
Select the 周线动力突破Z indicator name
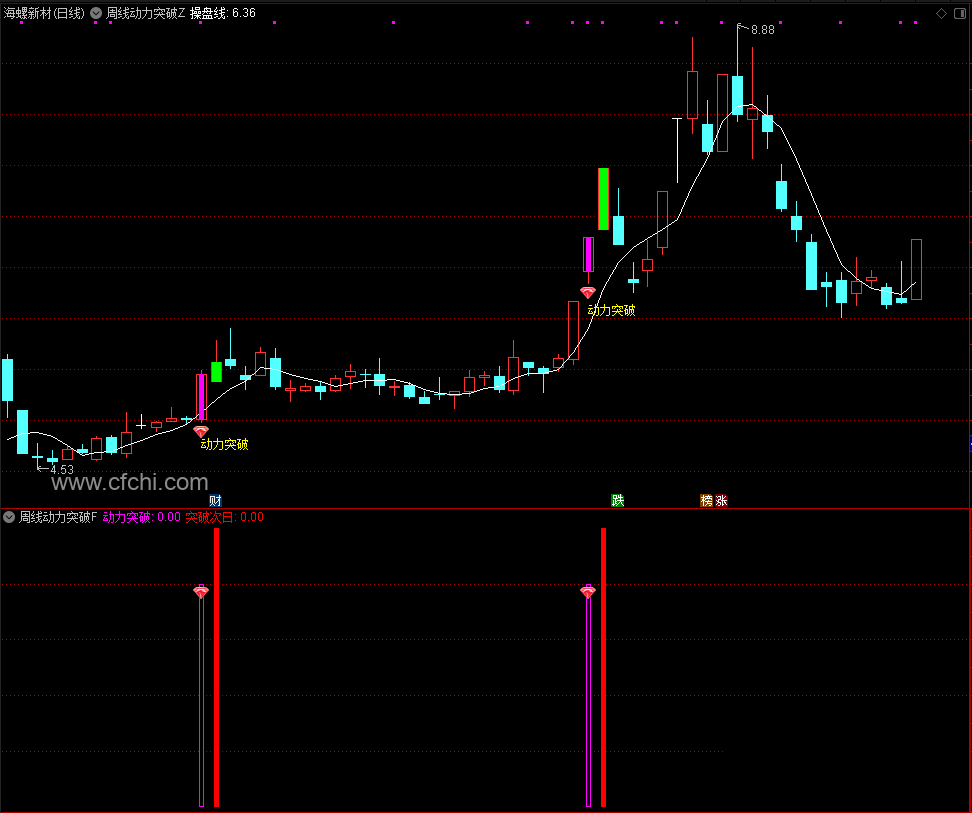tap(146, 13)
